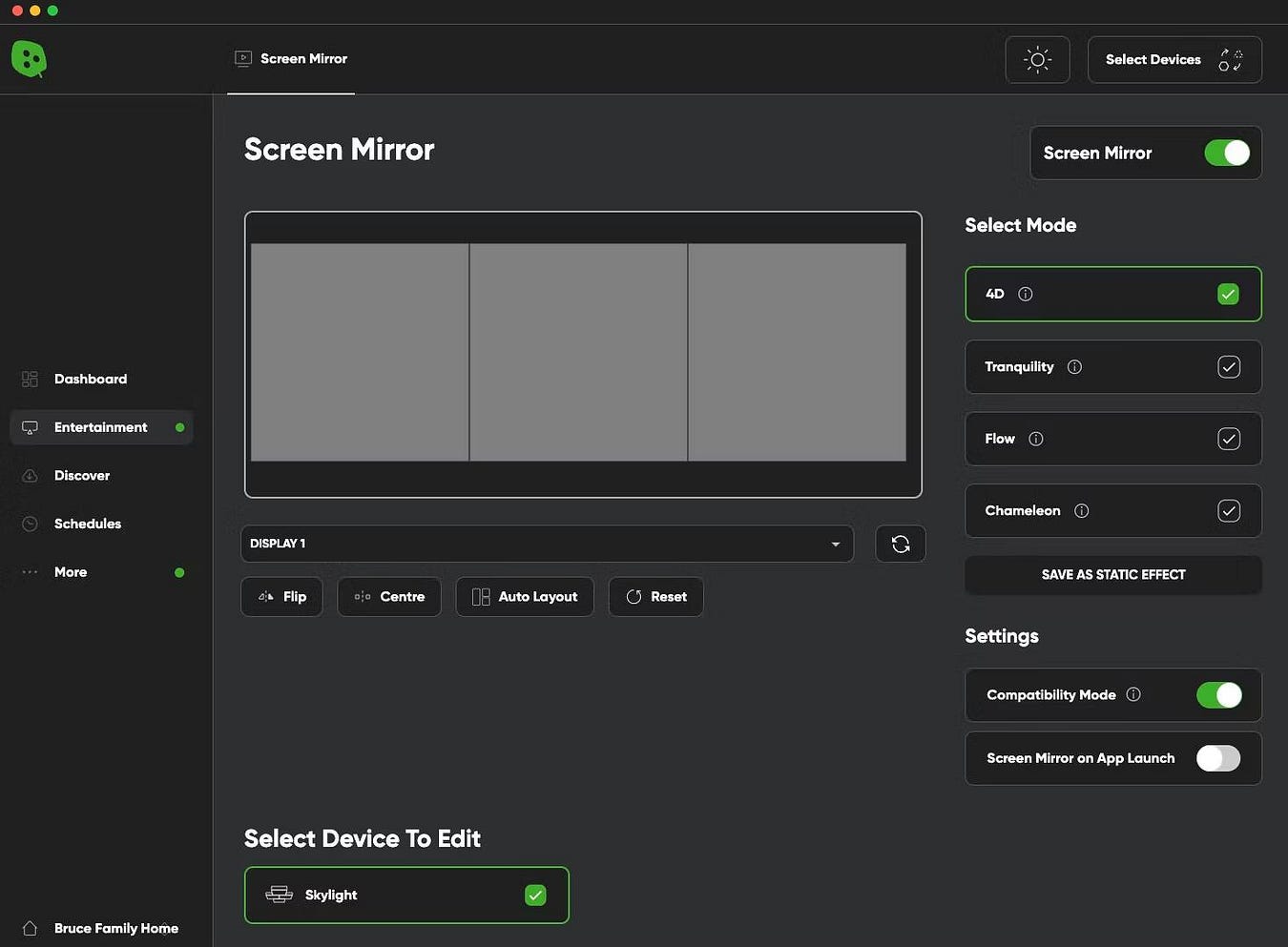Show info for Tranquility mode
The width and height of the screenshot is (1288, 947).
[1074, 367]
